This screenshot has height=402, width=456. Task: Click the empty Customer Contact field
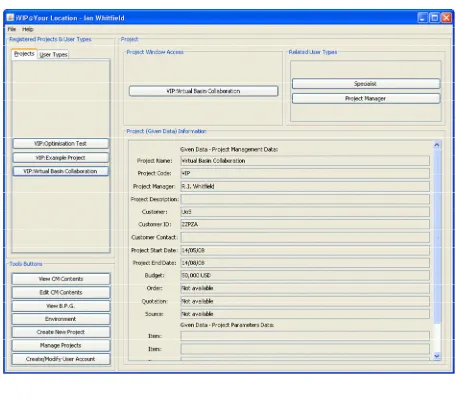click(x=305, y=237)
